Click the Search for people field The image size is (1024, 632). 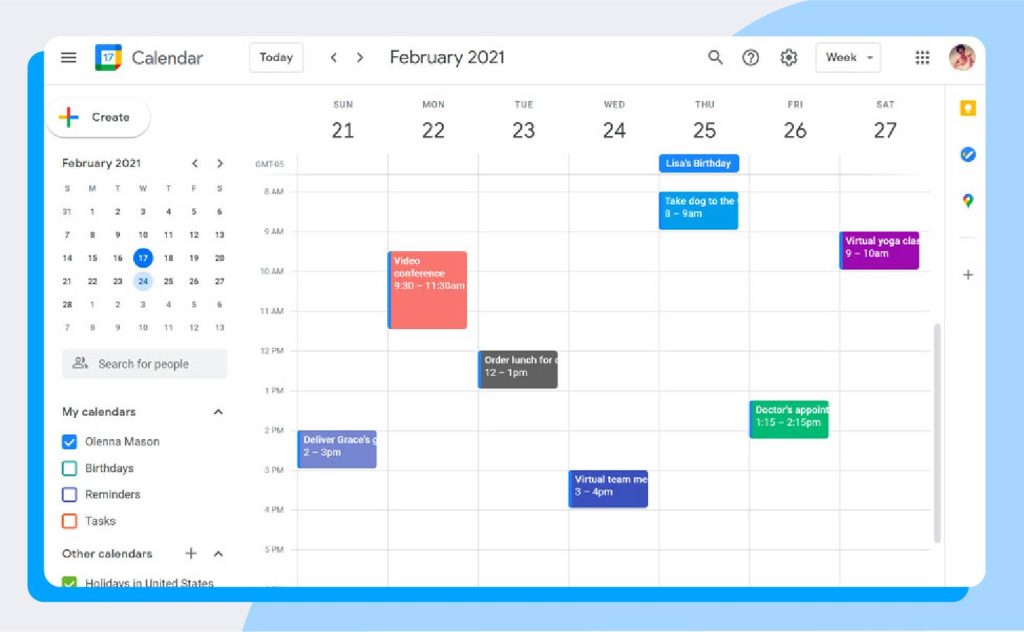tap(144, 363)
